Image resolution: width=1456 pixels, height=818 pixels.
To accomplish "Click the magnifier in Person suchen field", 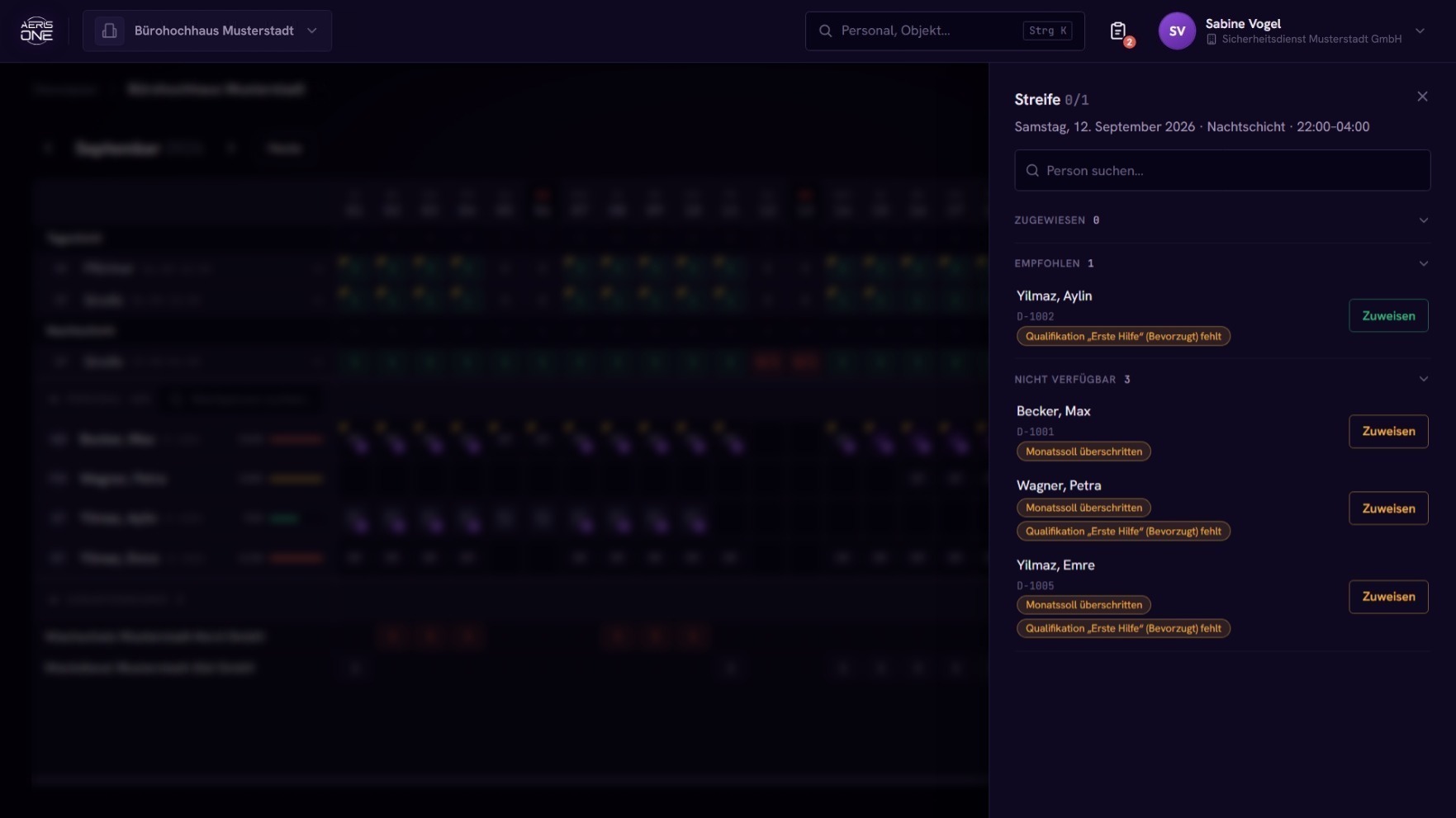I will 1032,170.
